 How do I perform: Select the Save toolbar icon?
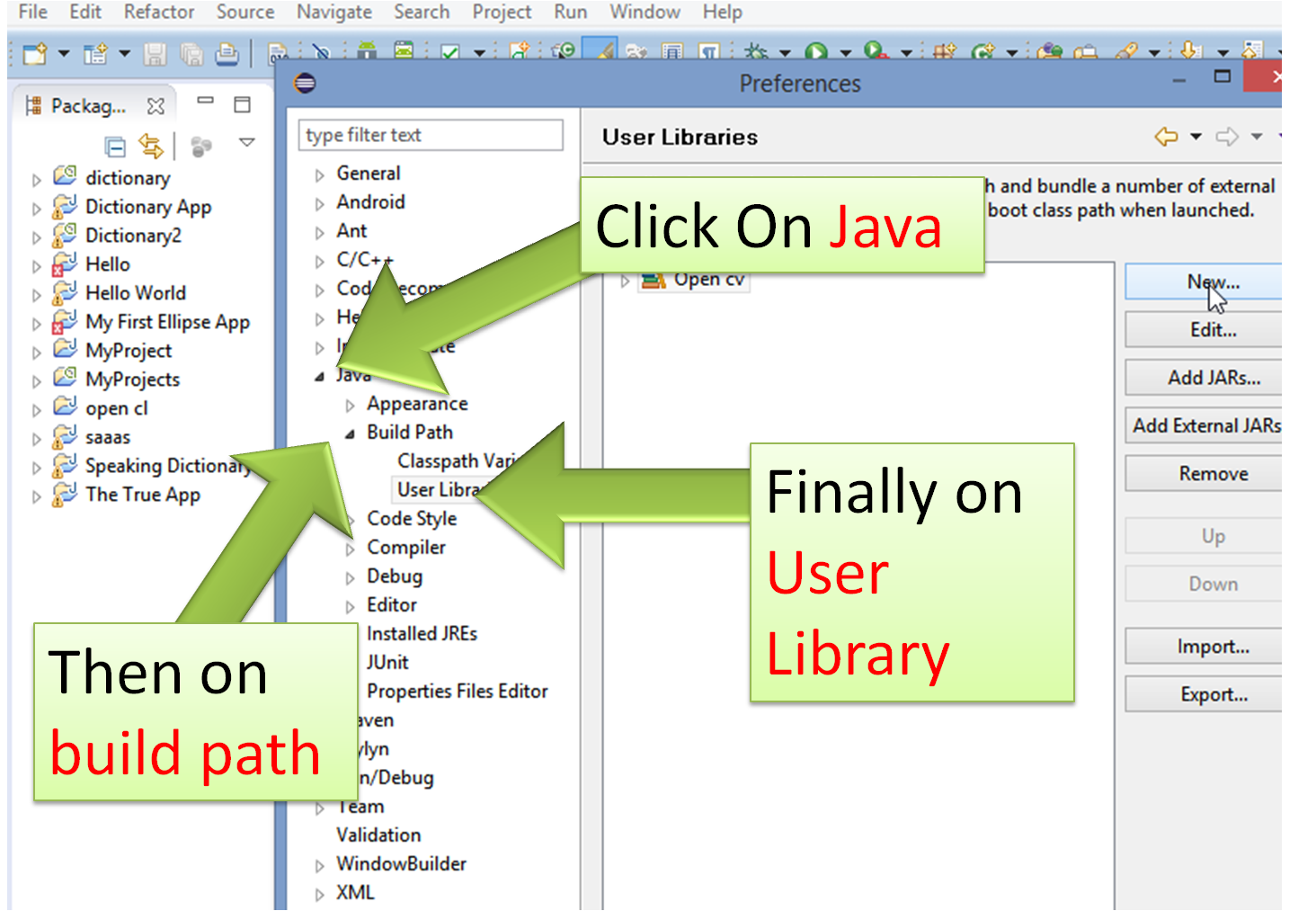coord(156,52)
